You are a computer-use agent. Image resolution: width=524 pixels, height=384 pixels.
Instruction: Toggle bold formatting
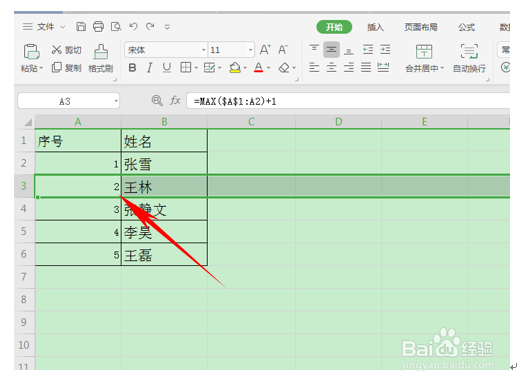[x=132, y=68]
